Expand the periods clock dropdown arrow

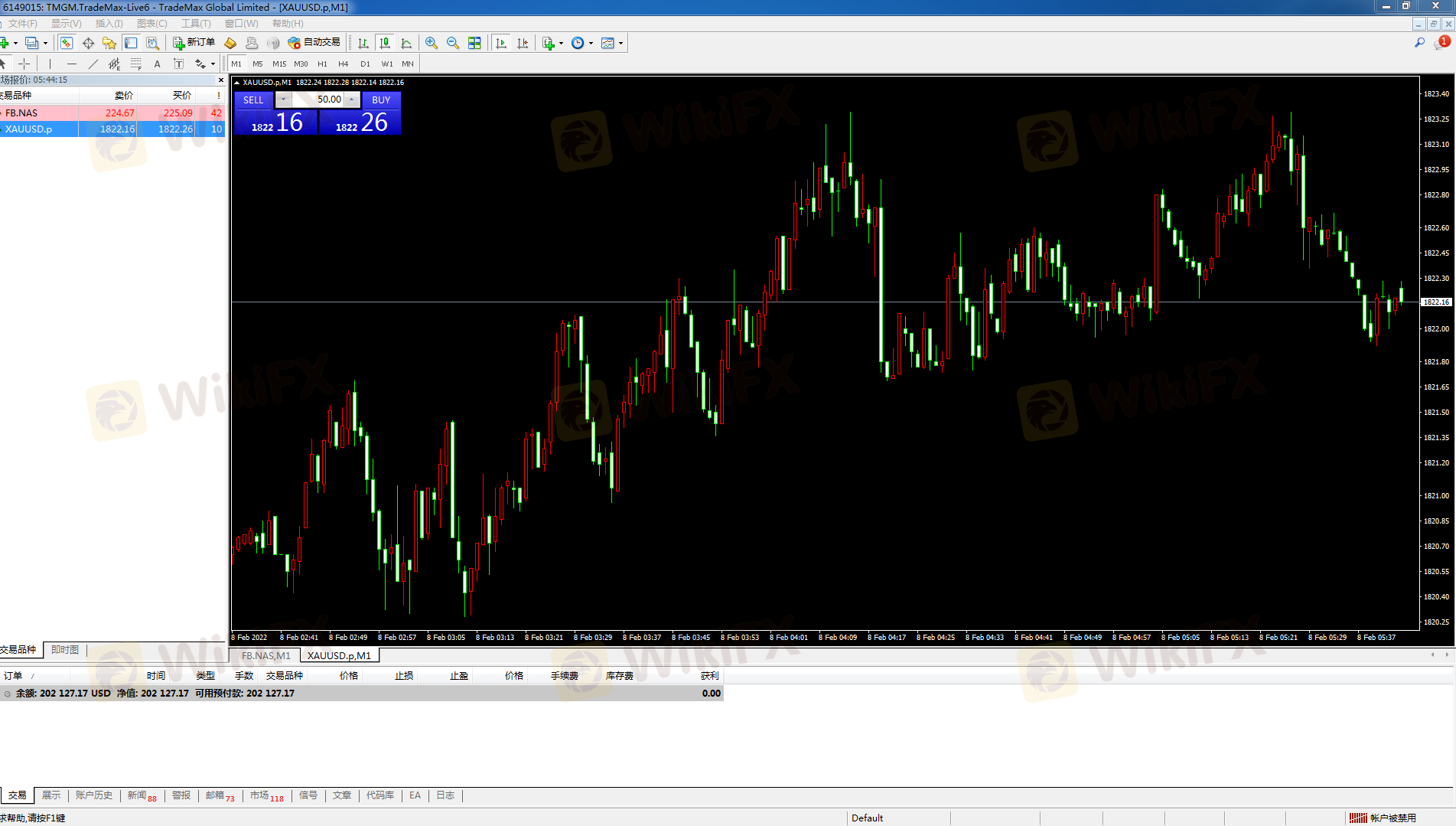591,43
